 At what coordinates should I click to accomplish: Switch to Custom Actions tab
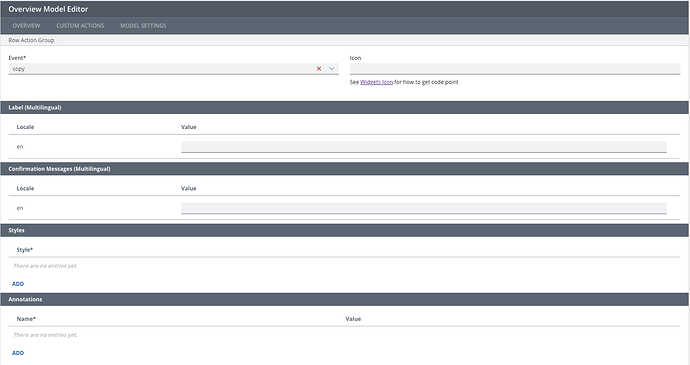(x=80, y=26)
